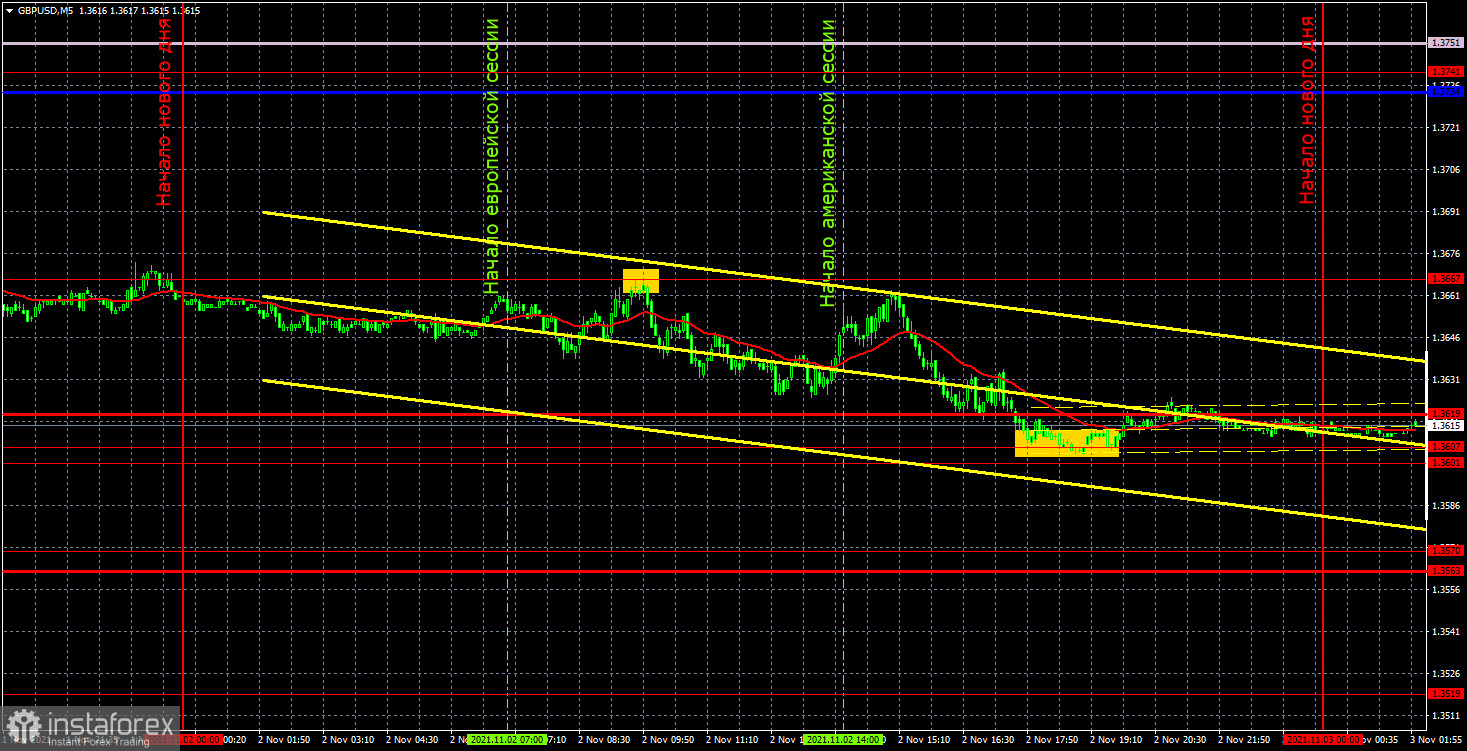
Task: Click the 1.3721 price scale value
Action: (1445, 128)
